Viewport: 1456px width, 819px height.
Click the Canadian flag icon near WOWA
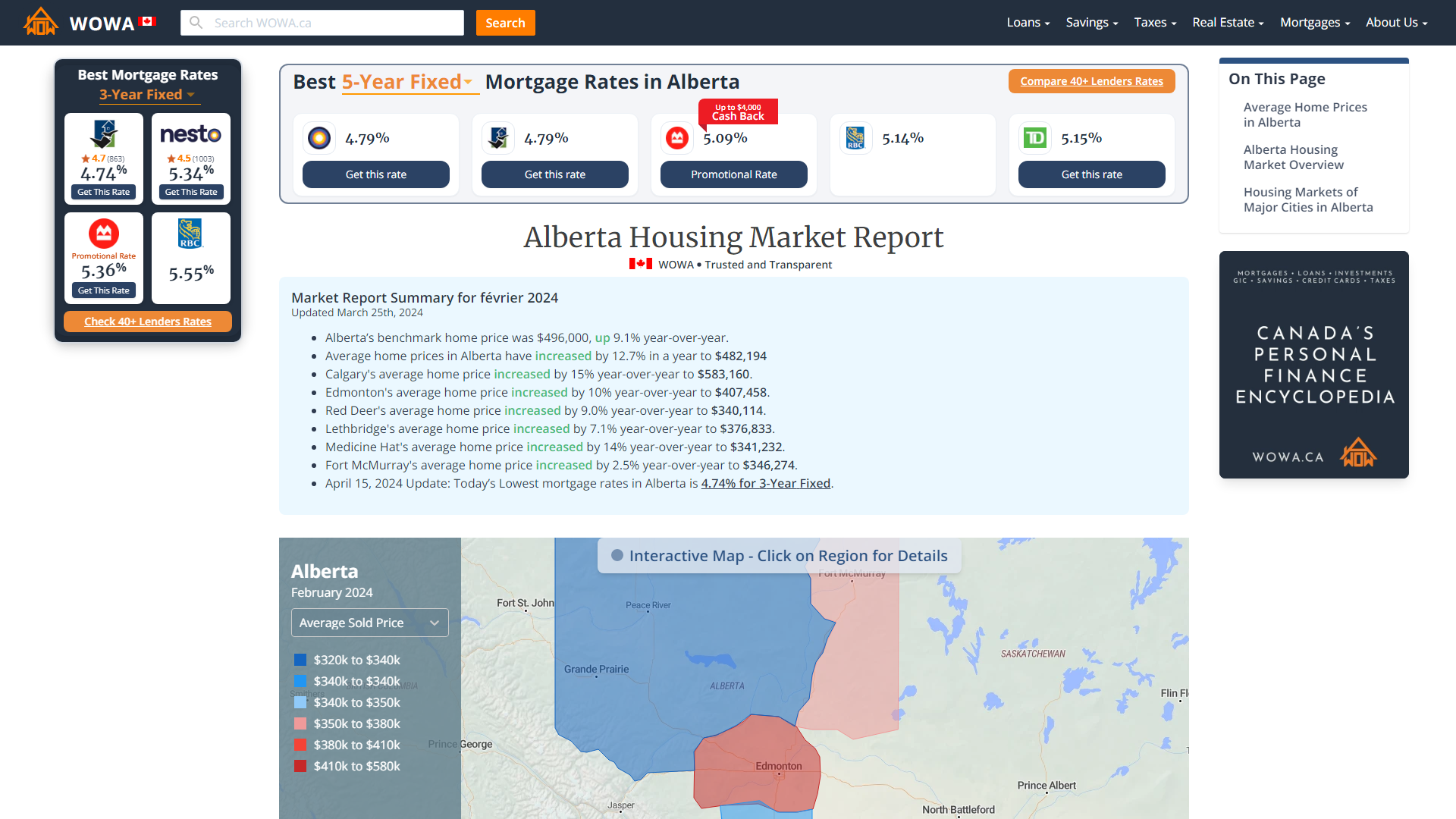pyautogui.click(x=147, y=22)
